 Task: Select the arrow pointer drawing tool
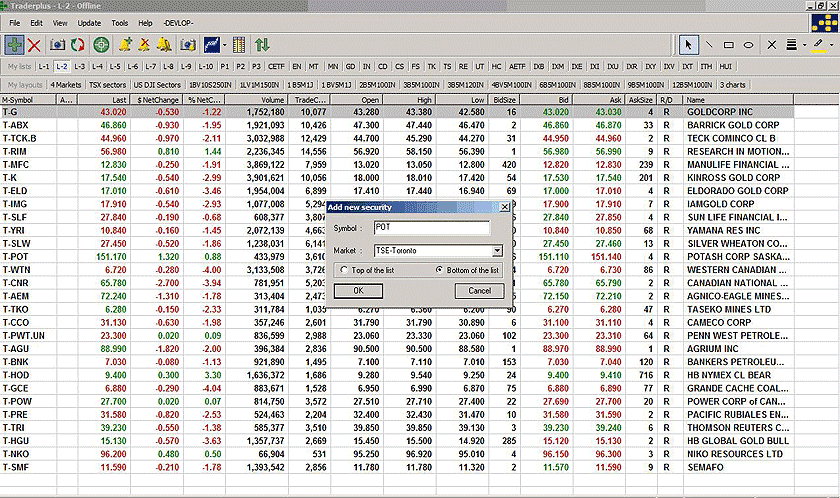pyautogui.click(x=688, y=45)
